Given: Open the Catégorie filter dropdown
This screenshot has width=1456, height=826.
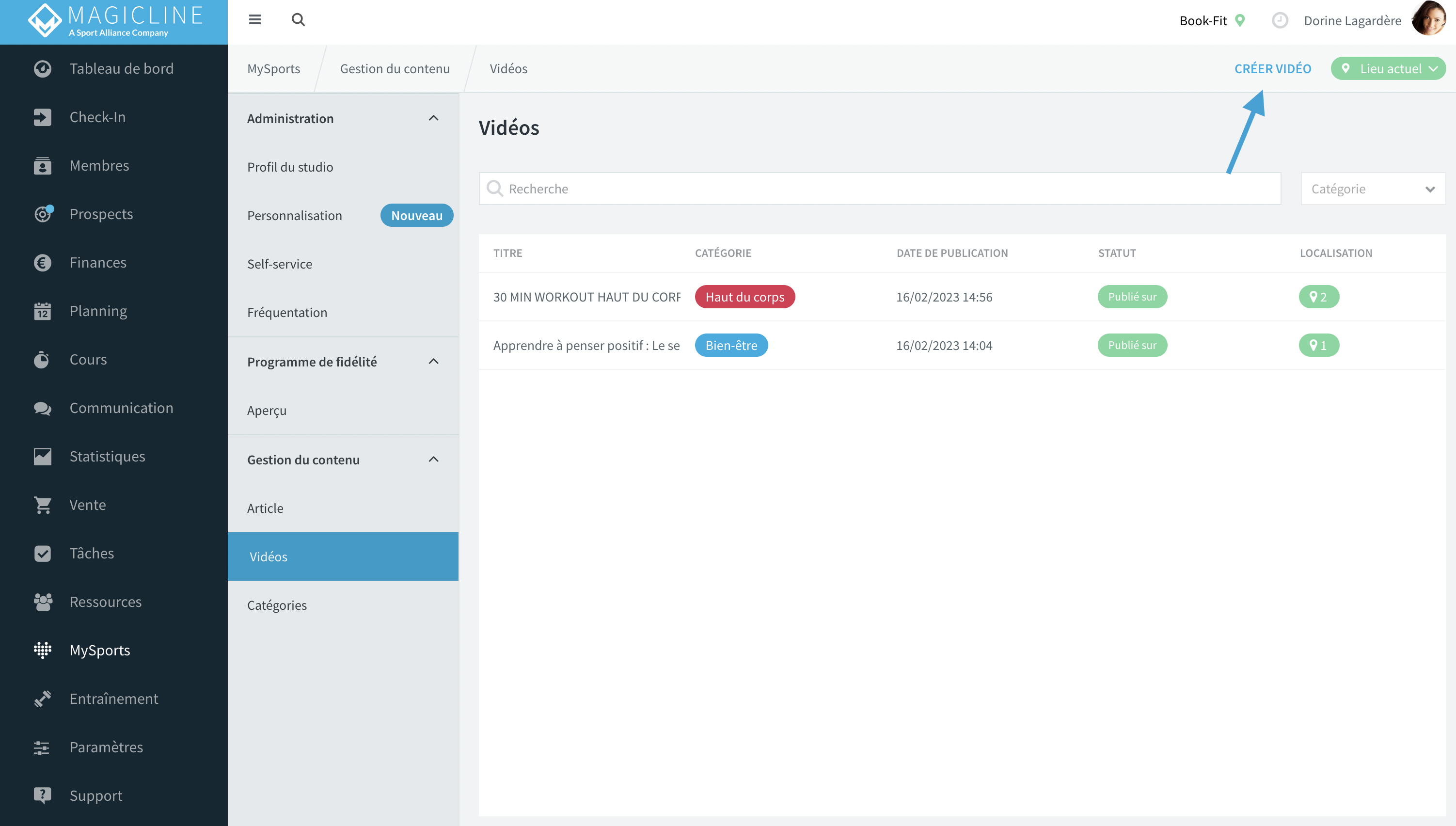Looking at the screenshot, I should pos(1373,189).
